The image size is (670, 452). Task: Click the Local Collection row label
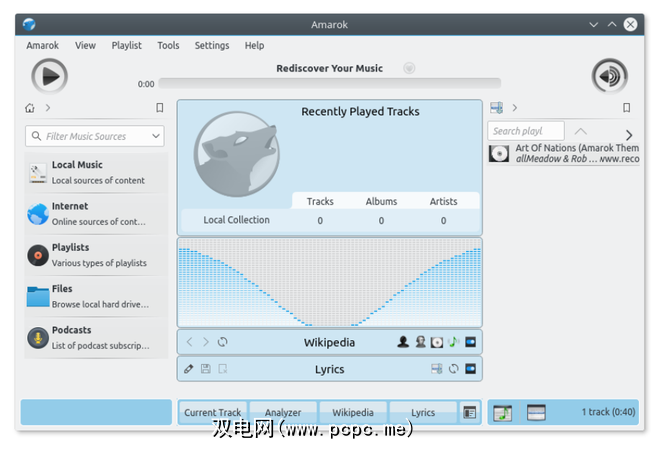click(236, 220)
